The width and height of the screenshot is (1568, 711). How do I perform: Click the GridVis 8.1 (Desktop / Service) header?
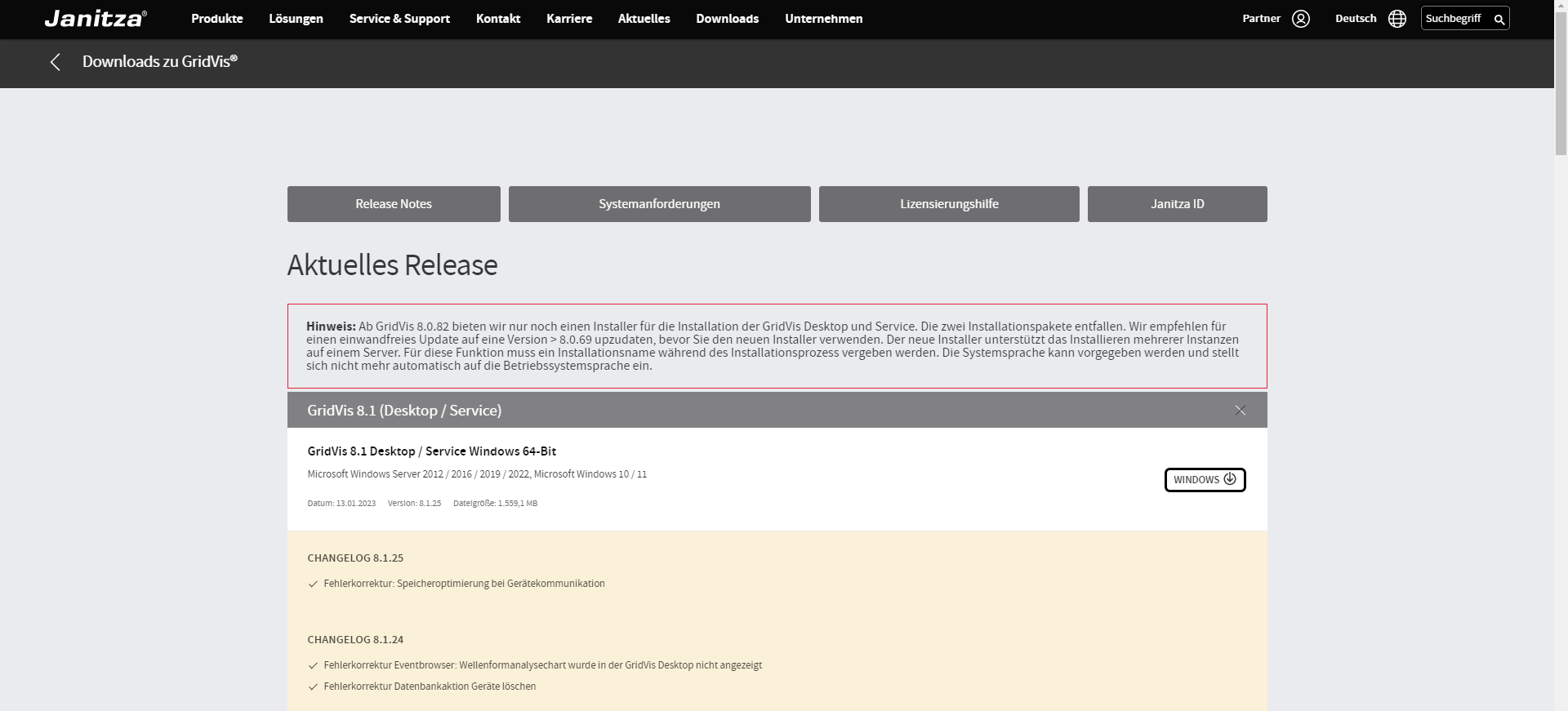click(x=777, y=411)
